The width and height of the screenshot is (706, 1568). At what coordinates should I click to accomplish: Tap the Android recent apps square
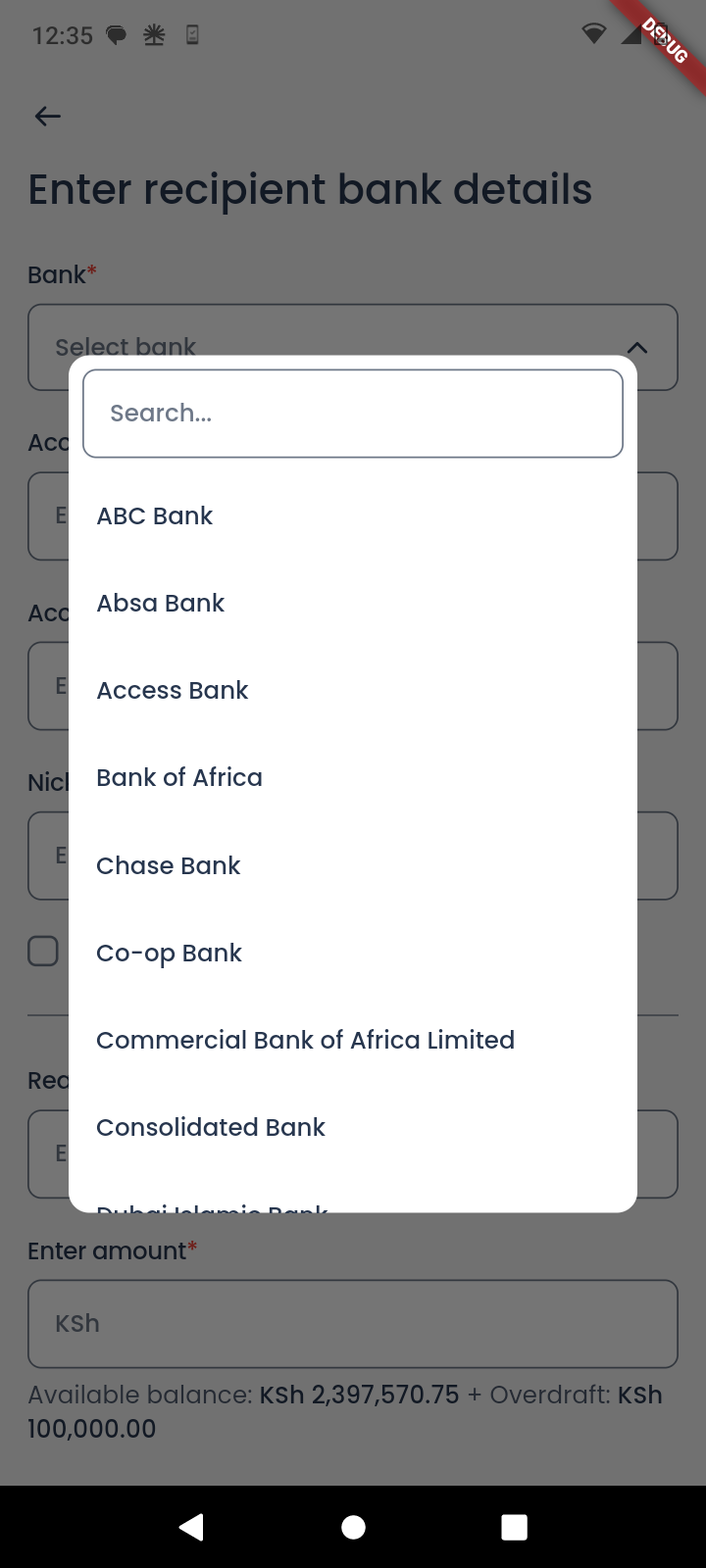pyautogui.click(x=514, y=1527)
